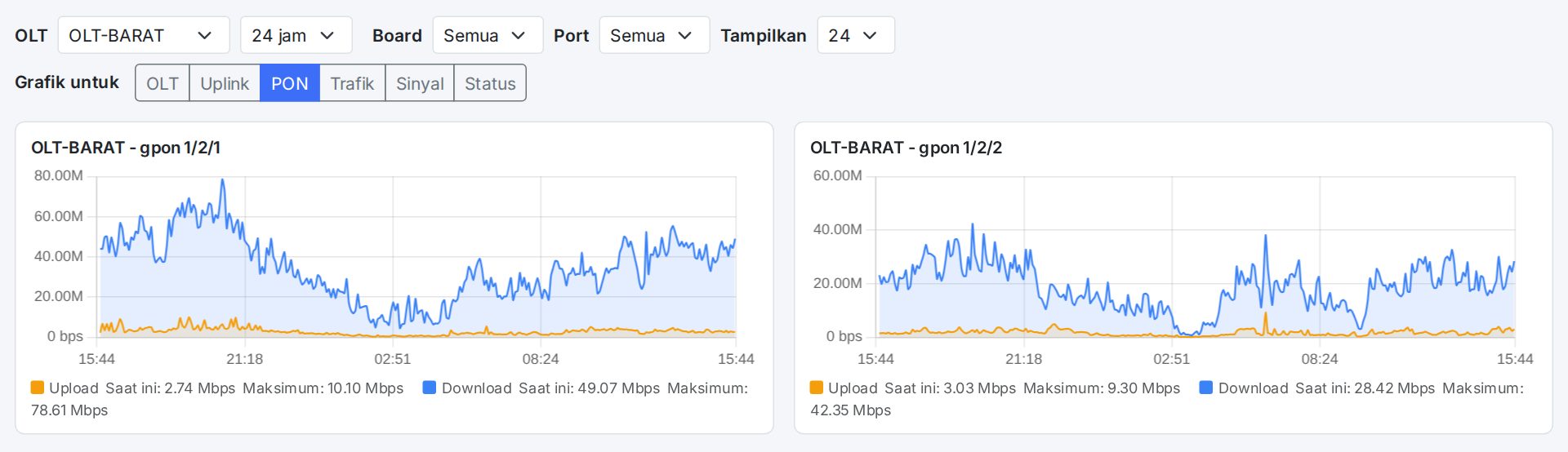The width and height of the screenshot is (1568, 452).
Task: Click the 40.00M axis label in gpon 1/2/1
Action: [x=58, y=256]
